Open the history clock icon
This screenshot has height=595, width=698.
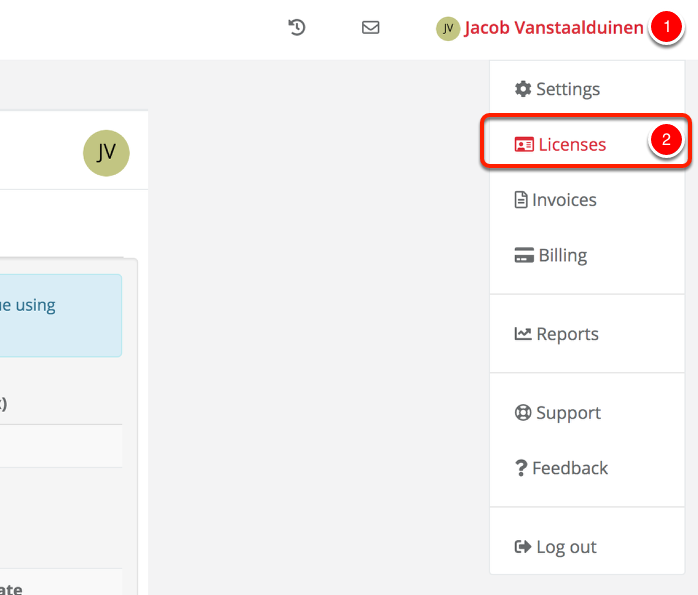[296, 28]
